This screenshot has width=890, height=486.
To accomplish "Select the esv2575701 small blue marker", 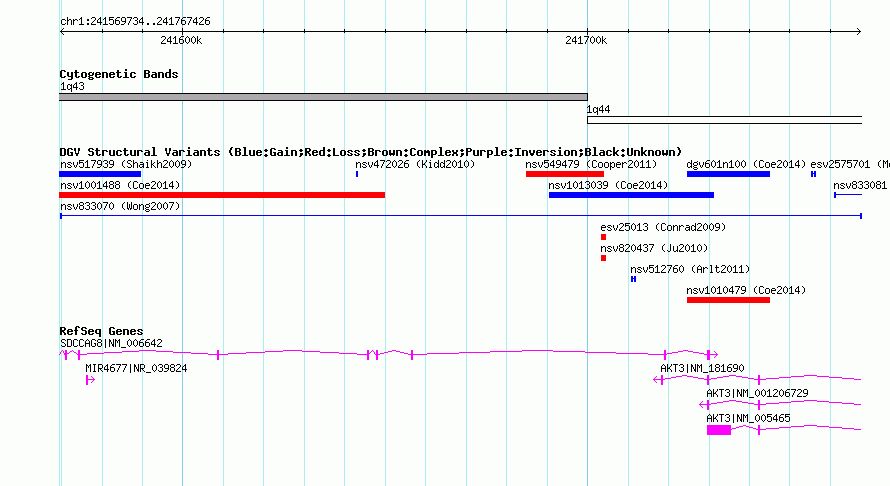I will click(x=813, y=174).
